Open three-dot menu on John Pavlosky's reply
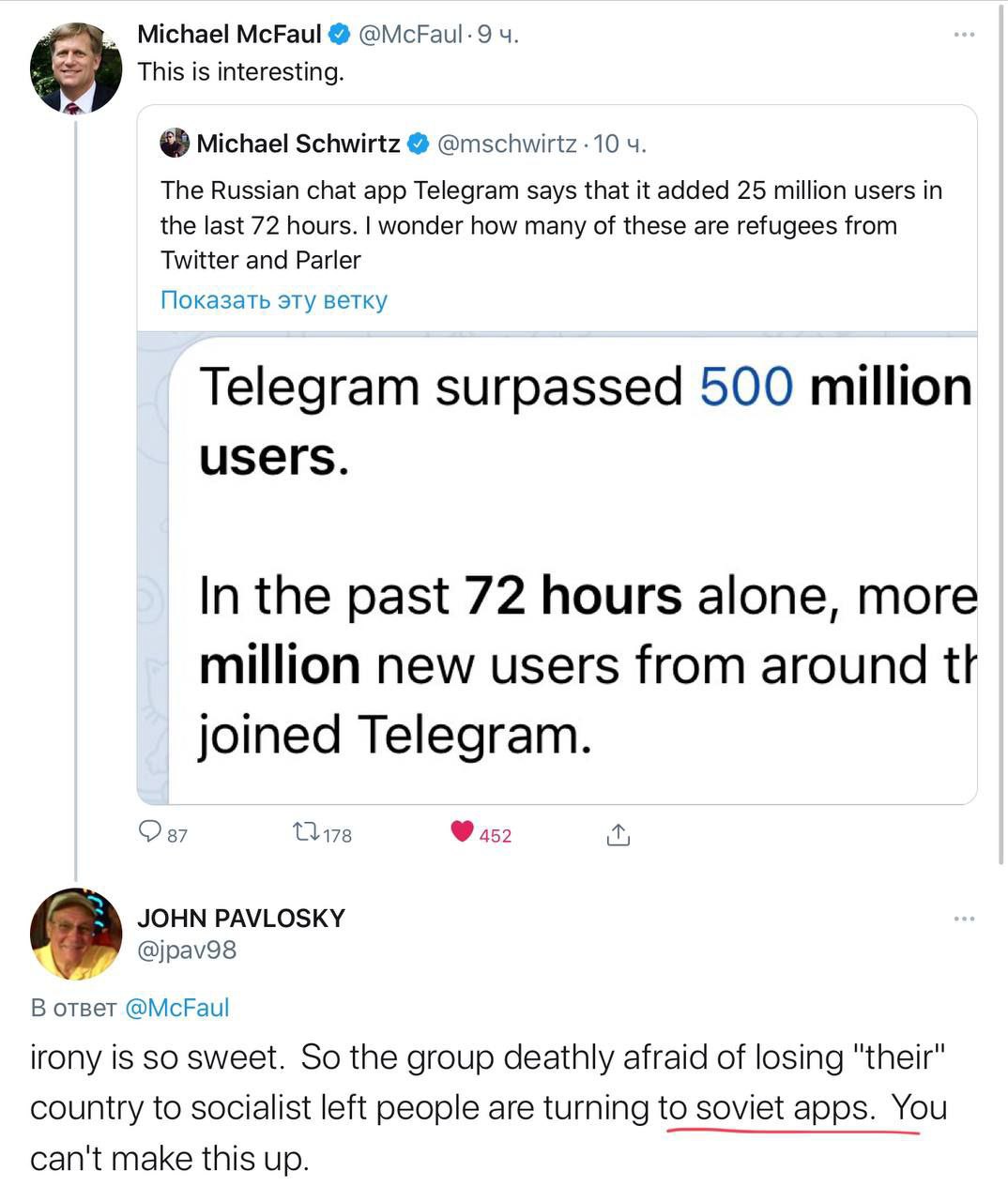 [x=964, y=918]
